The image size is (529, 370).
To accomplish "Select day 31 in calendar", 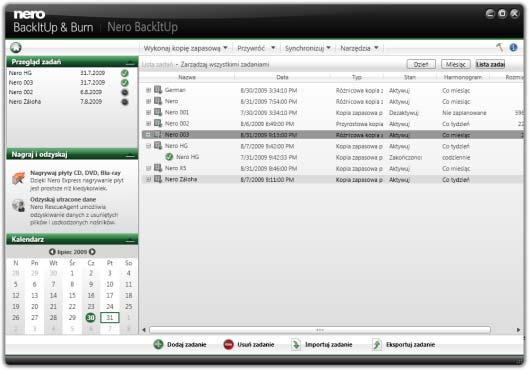I will tap(110, 317).
